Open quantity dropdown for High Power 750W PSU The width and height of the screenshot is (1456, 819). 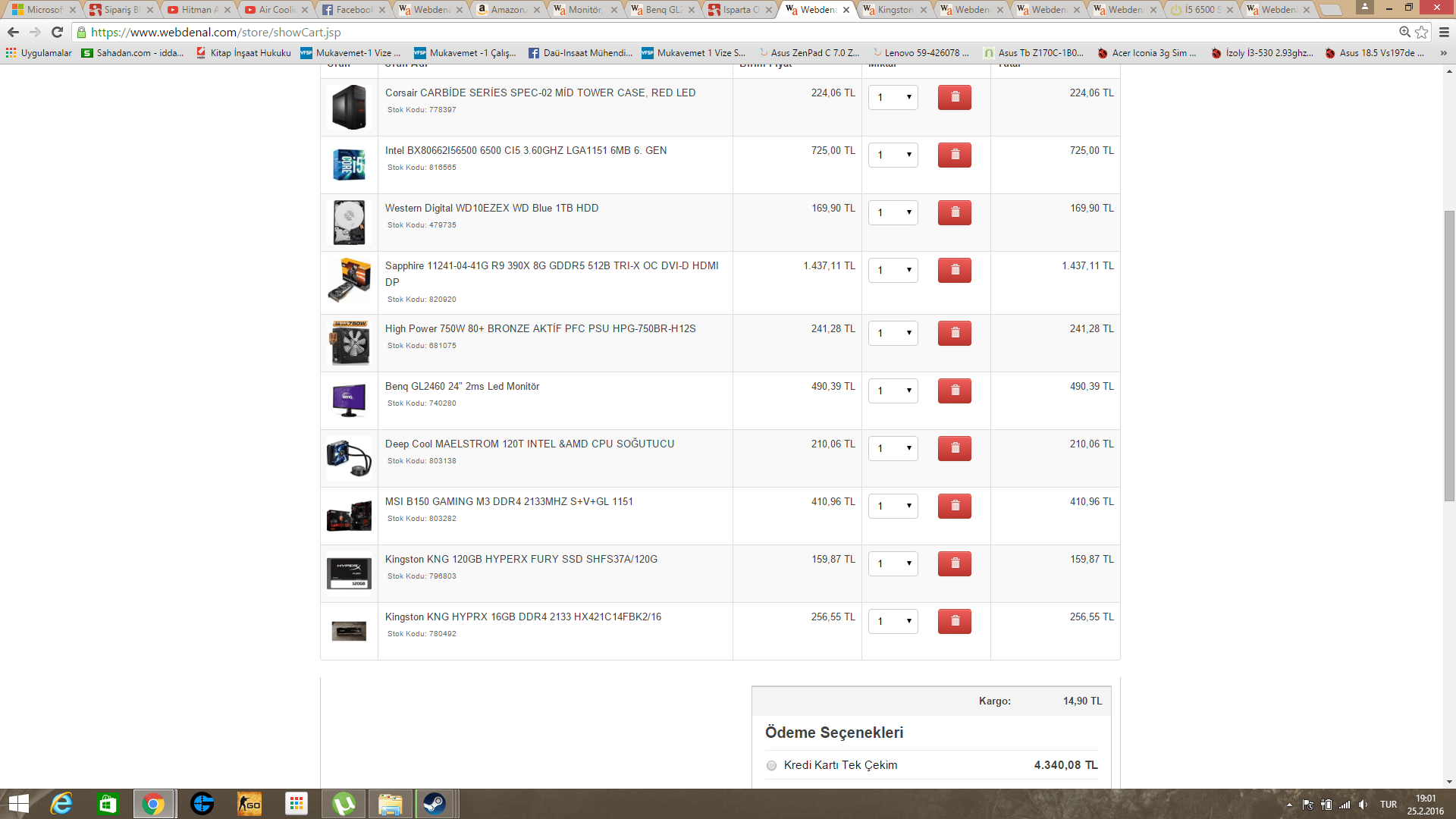point(893,333)
